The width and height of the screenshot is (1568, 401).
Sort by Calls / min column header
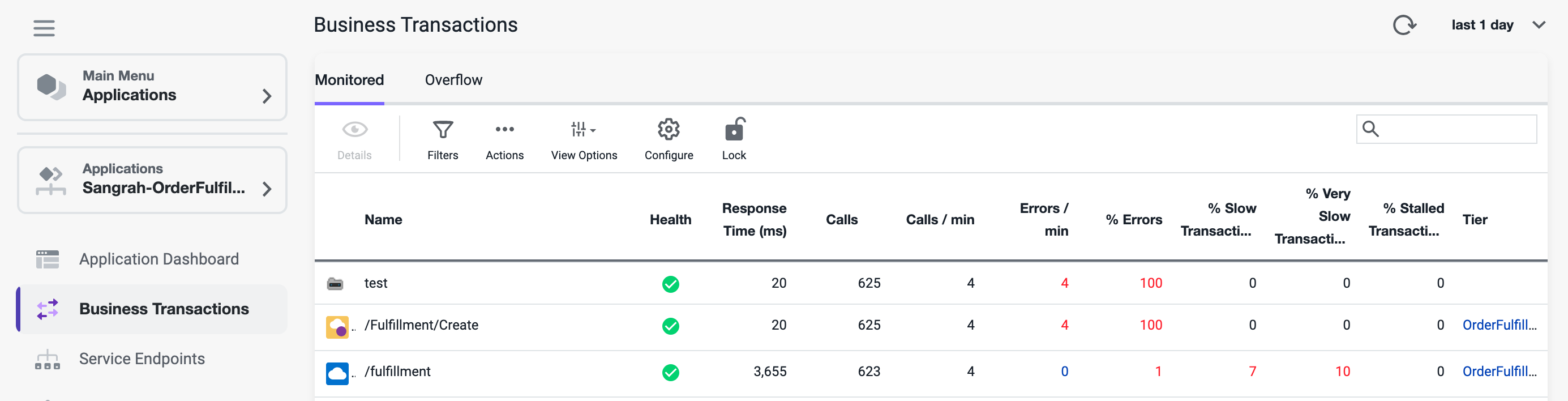(x=940, y=219)
